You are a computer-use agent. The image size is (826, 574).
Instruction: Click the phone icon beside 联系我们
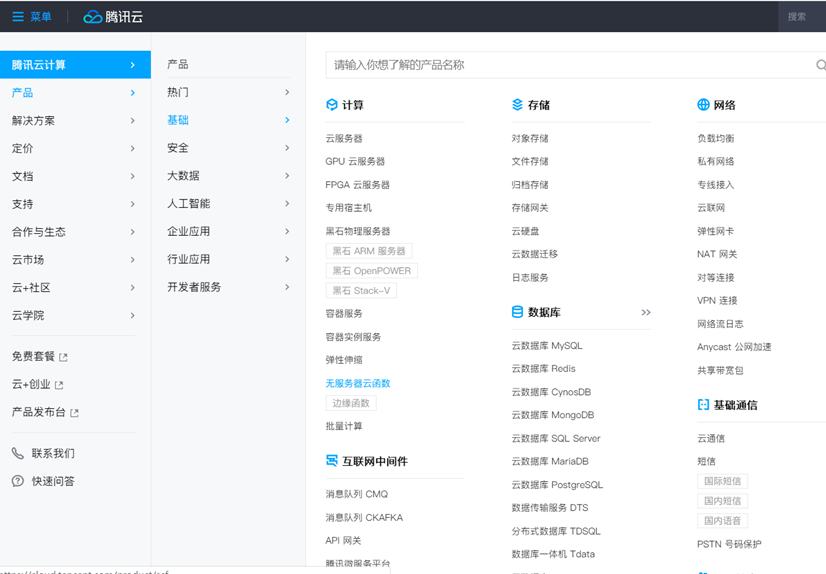[x=18, y=453]
